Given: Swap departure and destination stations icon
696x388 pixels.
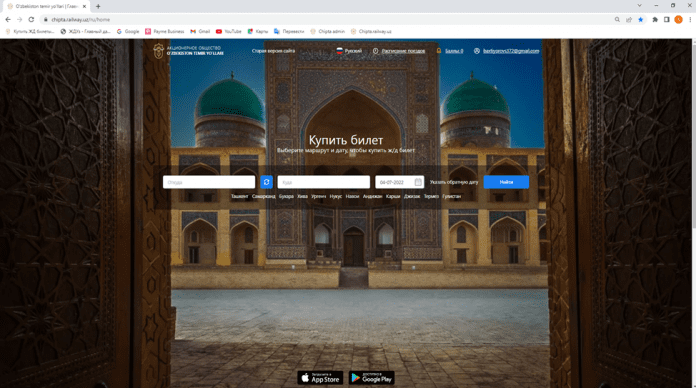Looking at the screenshot, I should (266, 182).
